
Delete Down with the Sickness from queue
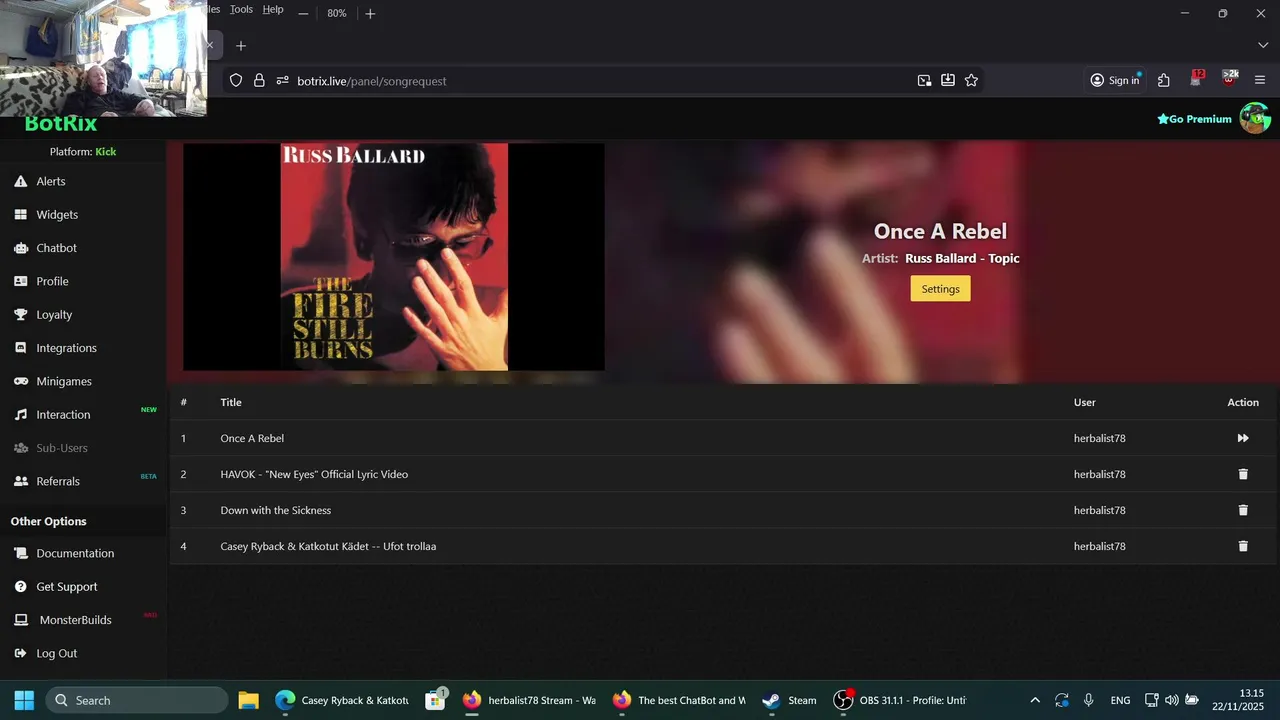pyautogui.click(x=1243, y=510)
